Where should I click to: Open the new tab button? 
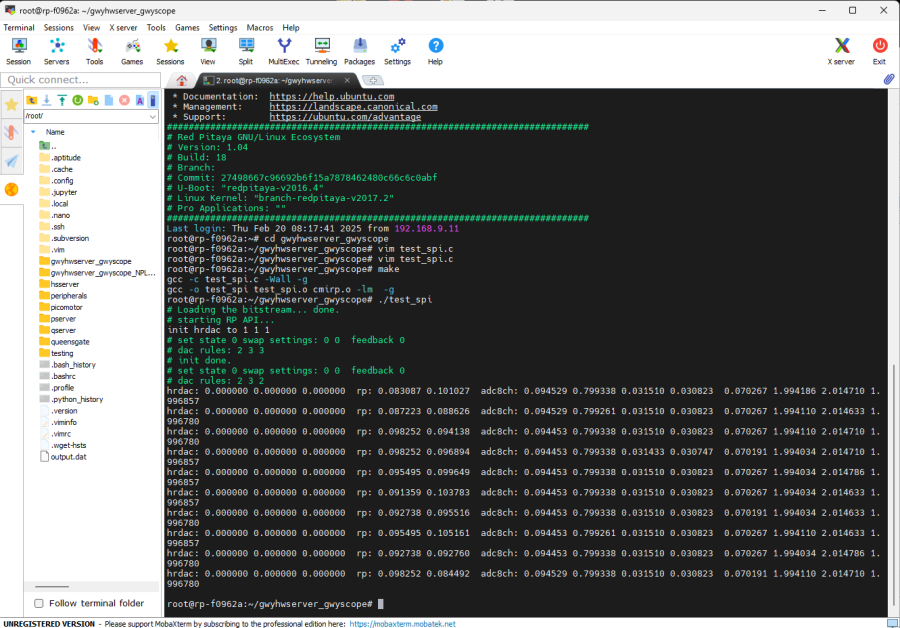click(372, 80)
